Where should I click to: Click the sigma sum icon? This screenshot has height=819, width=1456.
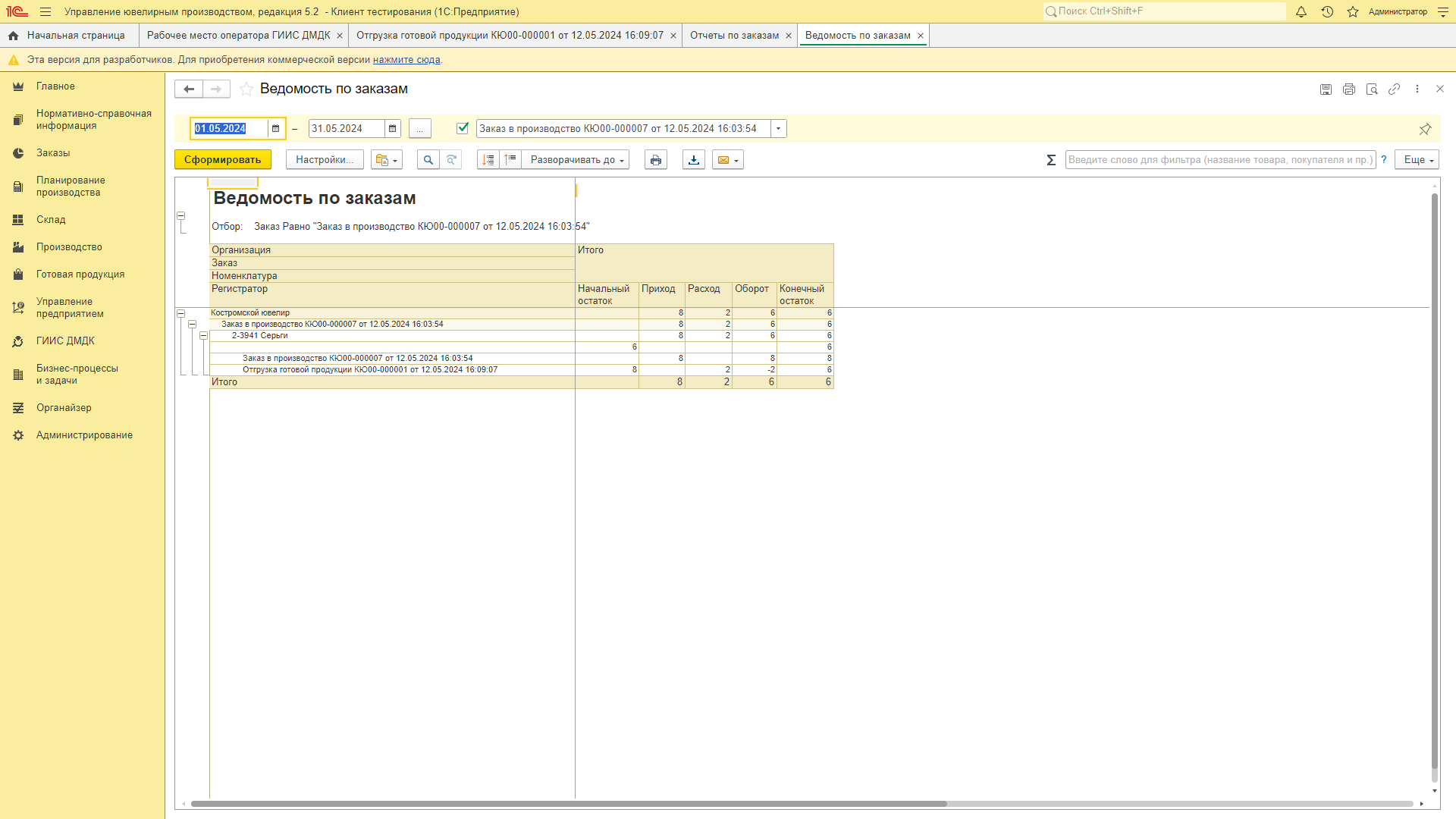click(1051, 160)
